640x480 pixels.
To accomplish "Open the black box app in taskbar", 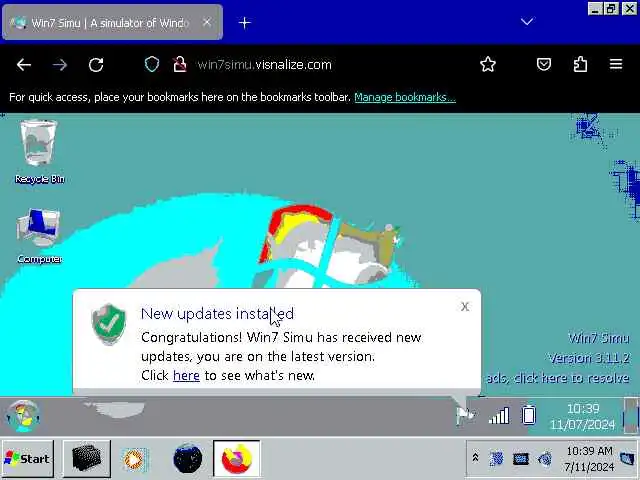I will (x=87, y=458).
